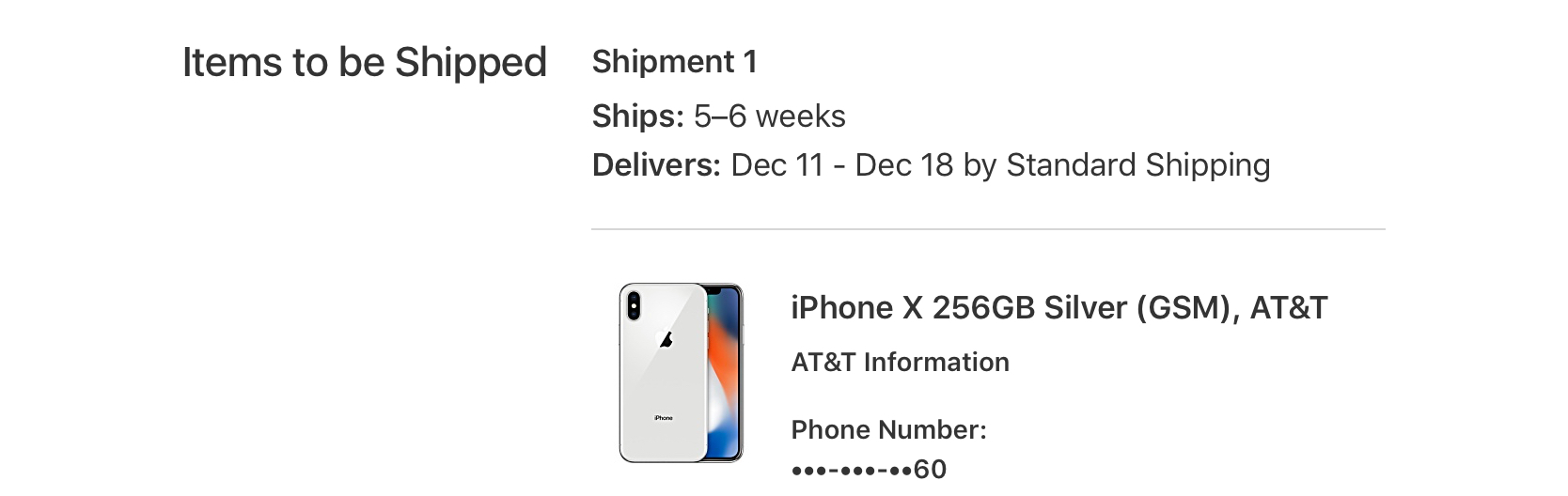
Task: Click the Apple logo on the iPhone image
Action: [x=666, y=338]
